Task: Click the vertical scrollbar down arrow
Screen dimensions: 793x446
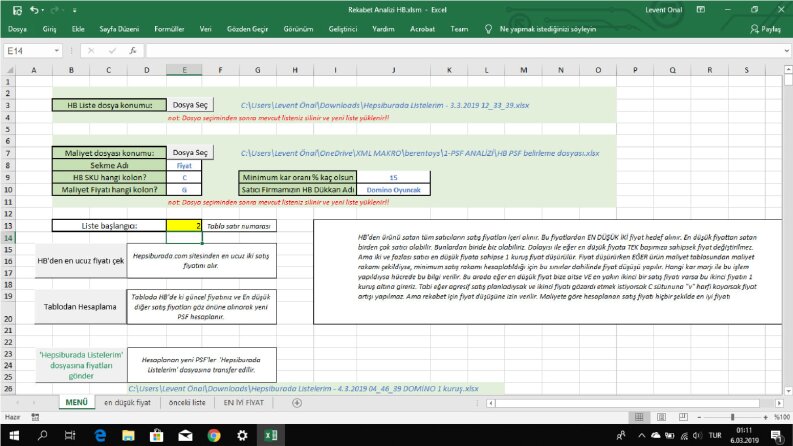Action: 788,390
